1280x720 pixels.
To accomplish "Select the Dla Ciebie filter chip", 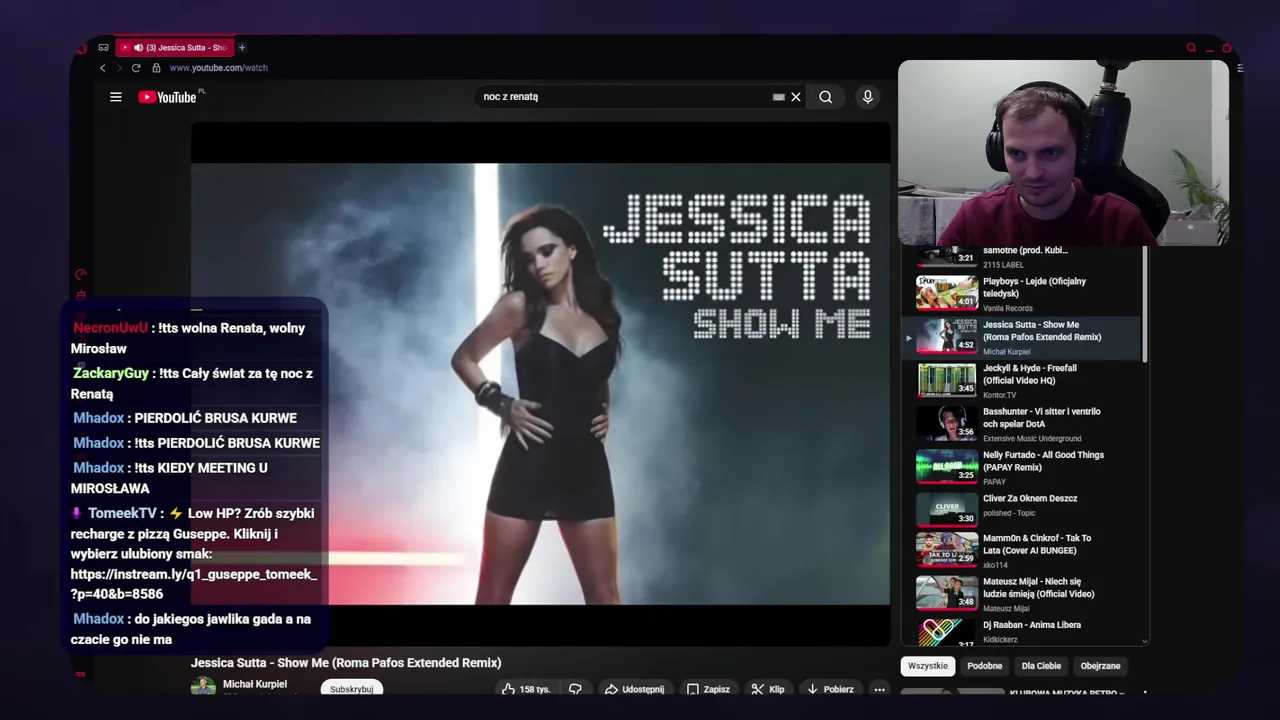I will pyautogui.click(x=1041, y=666).
